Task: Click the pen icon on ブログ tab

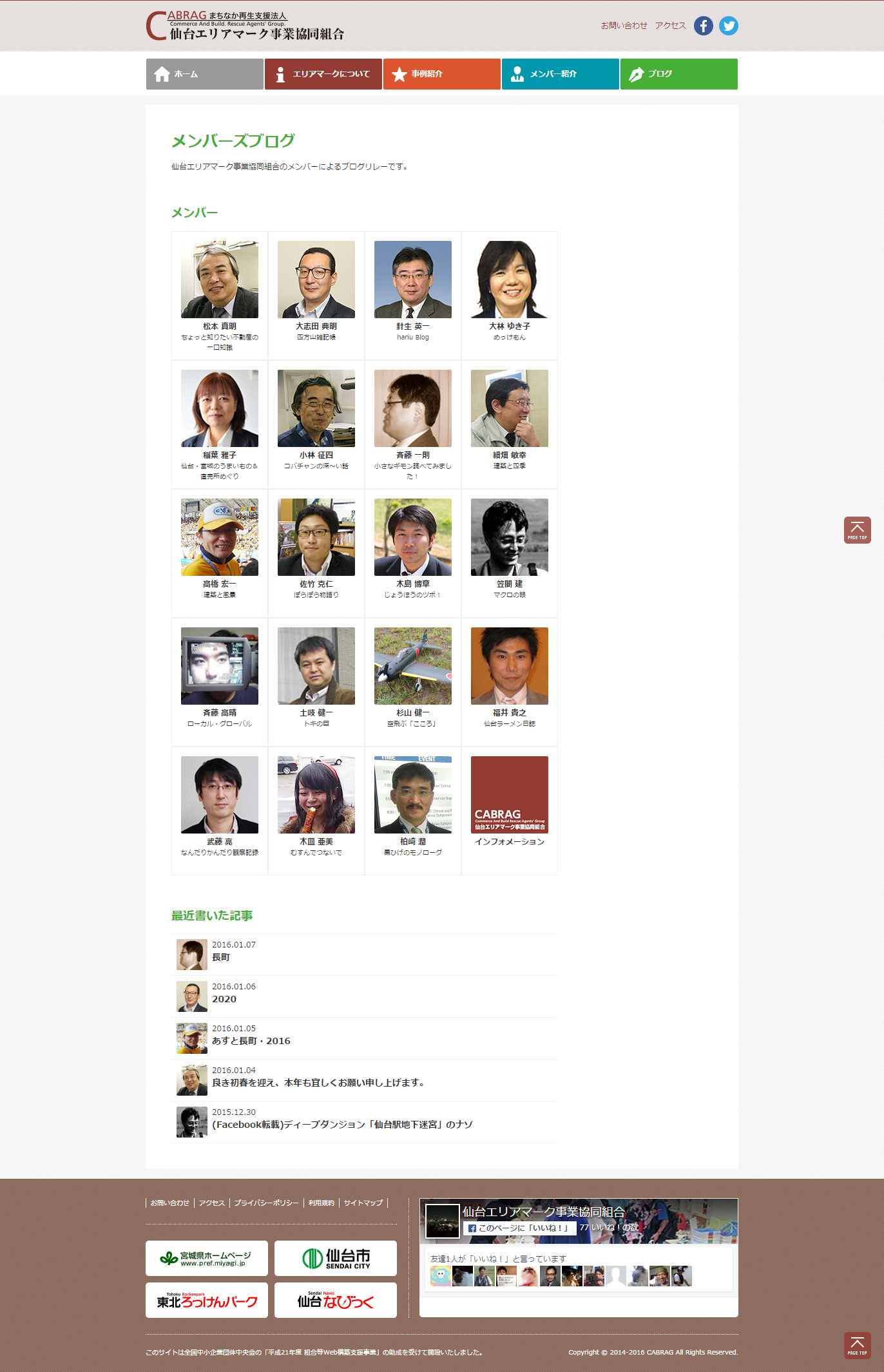Action: (x=637, y=74)
